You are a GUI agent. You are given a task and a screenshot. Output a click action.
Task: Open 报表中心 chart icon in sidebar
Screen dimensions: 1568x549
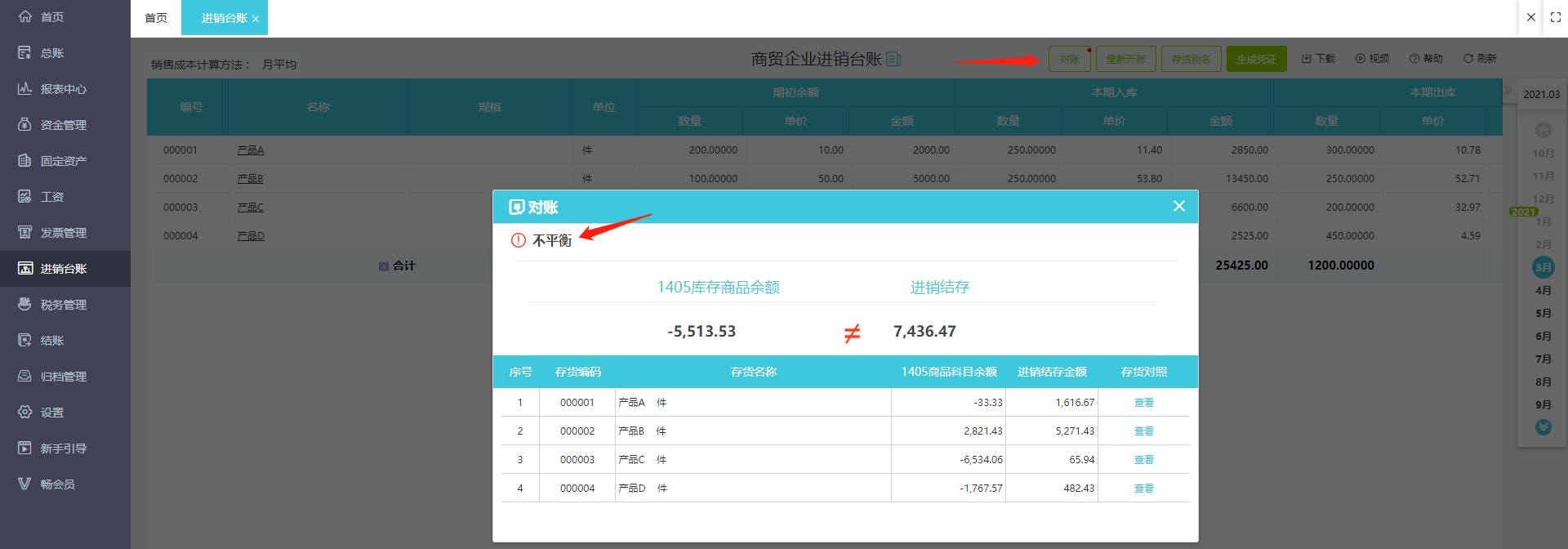pos(24,88)
